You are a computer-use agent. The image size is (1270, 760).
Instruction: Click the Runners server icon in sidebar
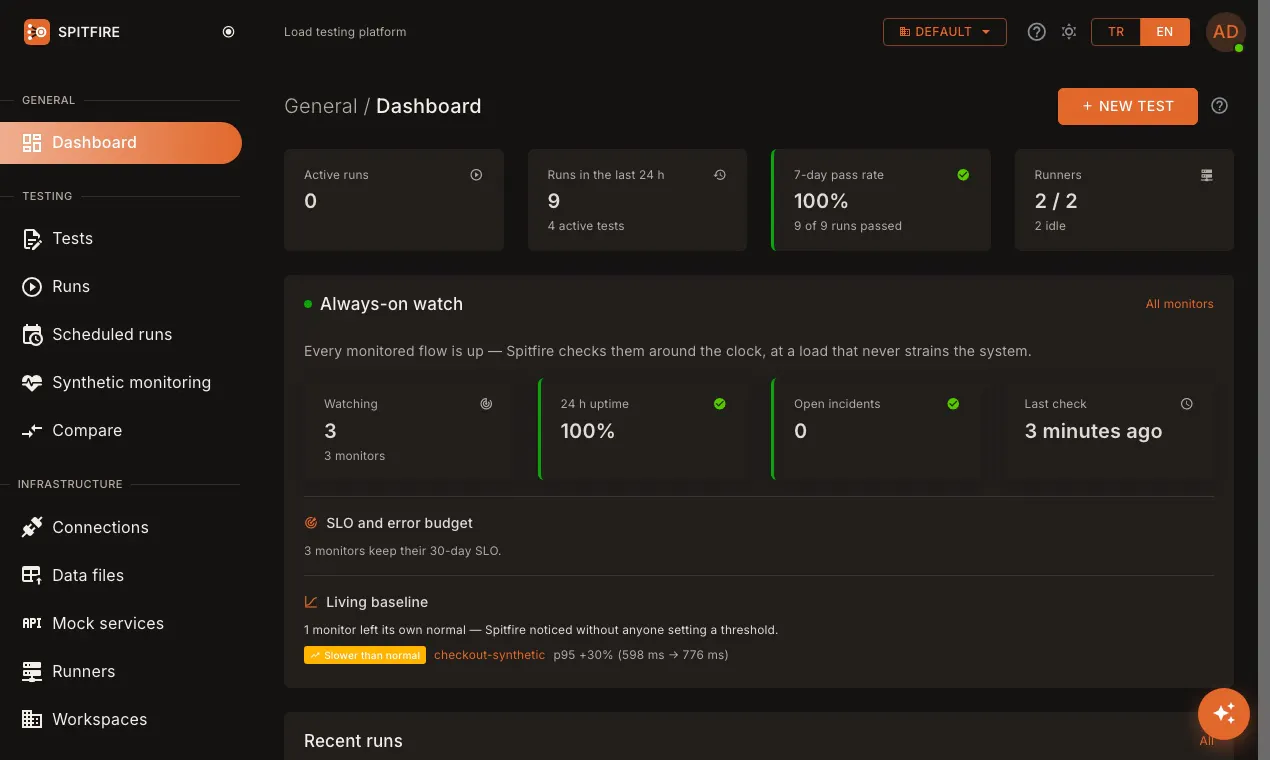(32, 671)
